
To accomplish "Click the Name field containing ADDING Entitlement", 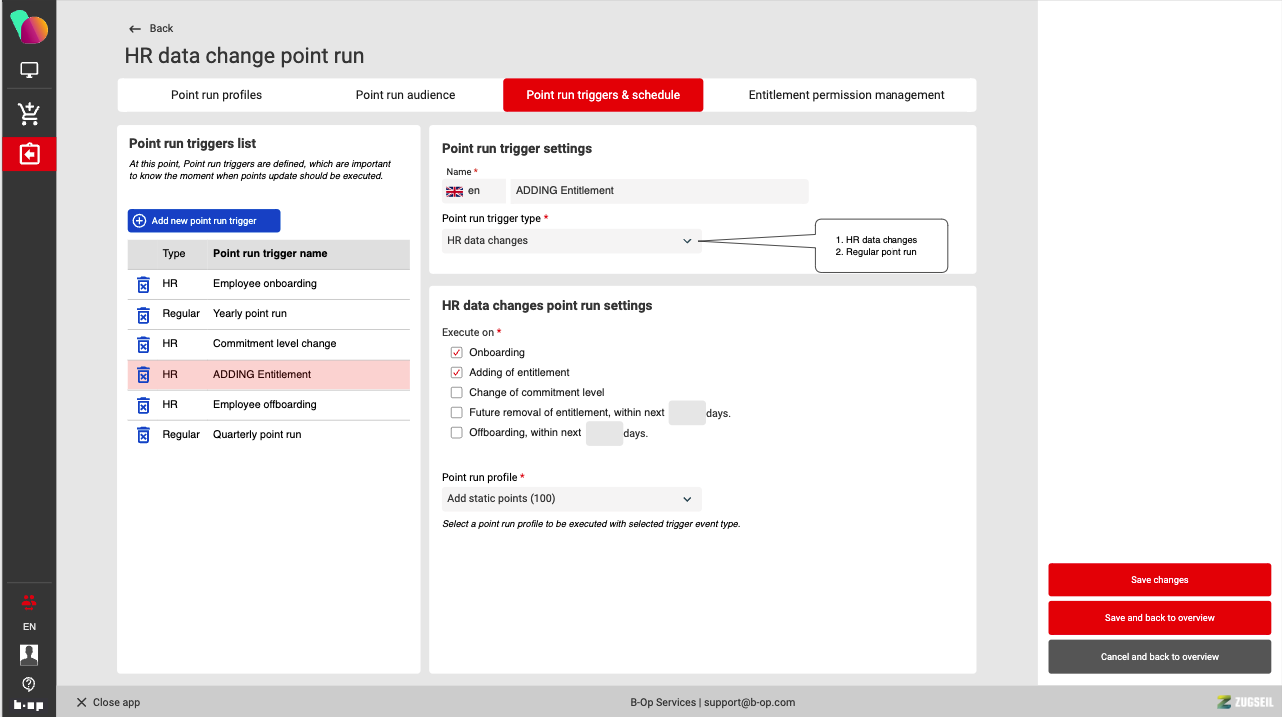I will click(x=658, y=191).
